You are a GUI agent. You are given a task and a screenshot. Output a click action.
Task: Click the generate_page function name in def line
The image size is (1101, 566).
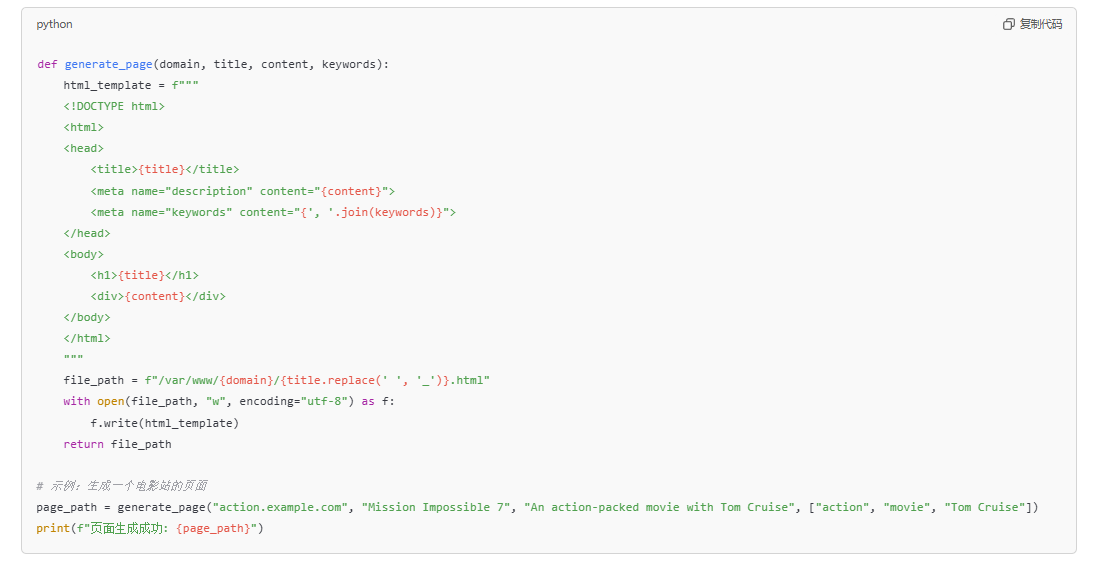[109, 65]
